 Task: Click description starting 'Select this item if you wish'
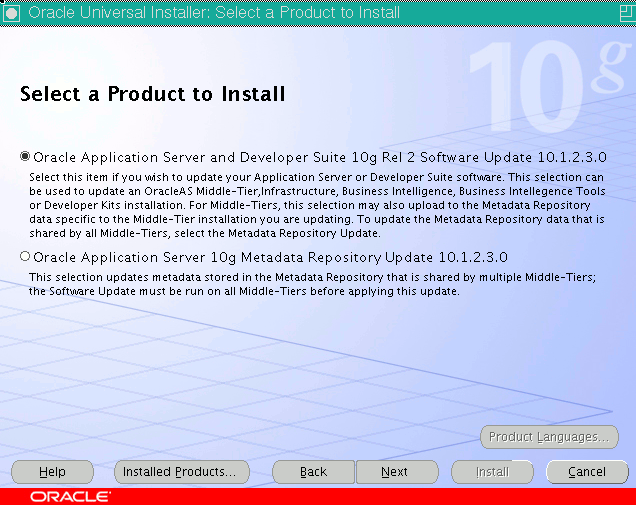pos(317,205)
